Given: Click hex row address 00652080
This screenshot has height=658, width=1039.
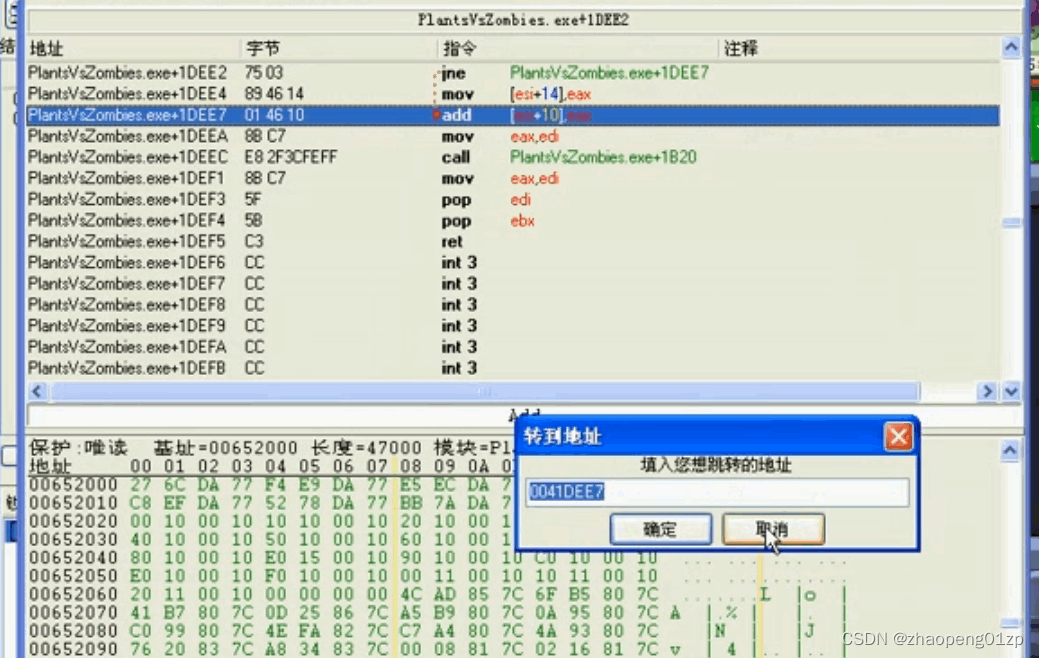Looking at the screenshot, I should tap(73, 631).
